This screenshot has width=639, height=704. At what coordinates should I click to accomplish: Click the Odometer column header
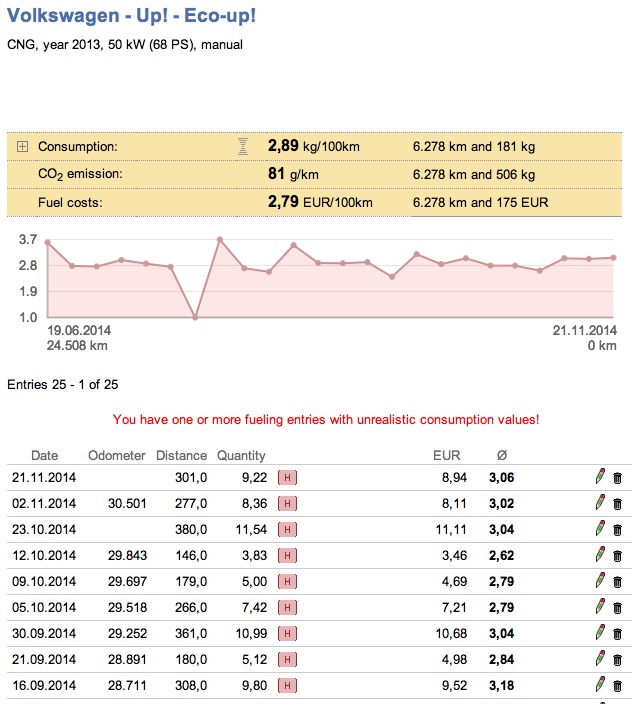[117, 455]
